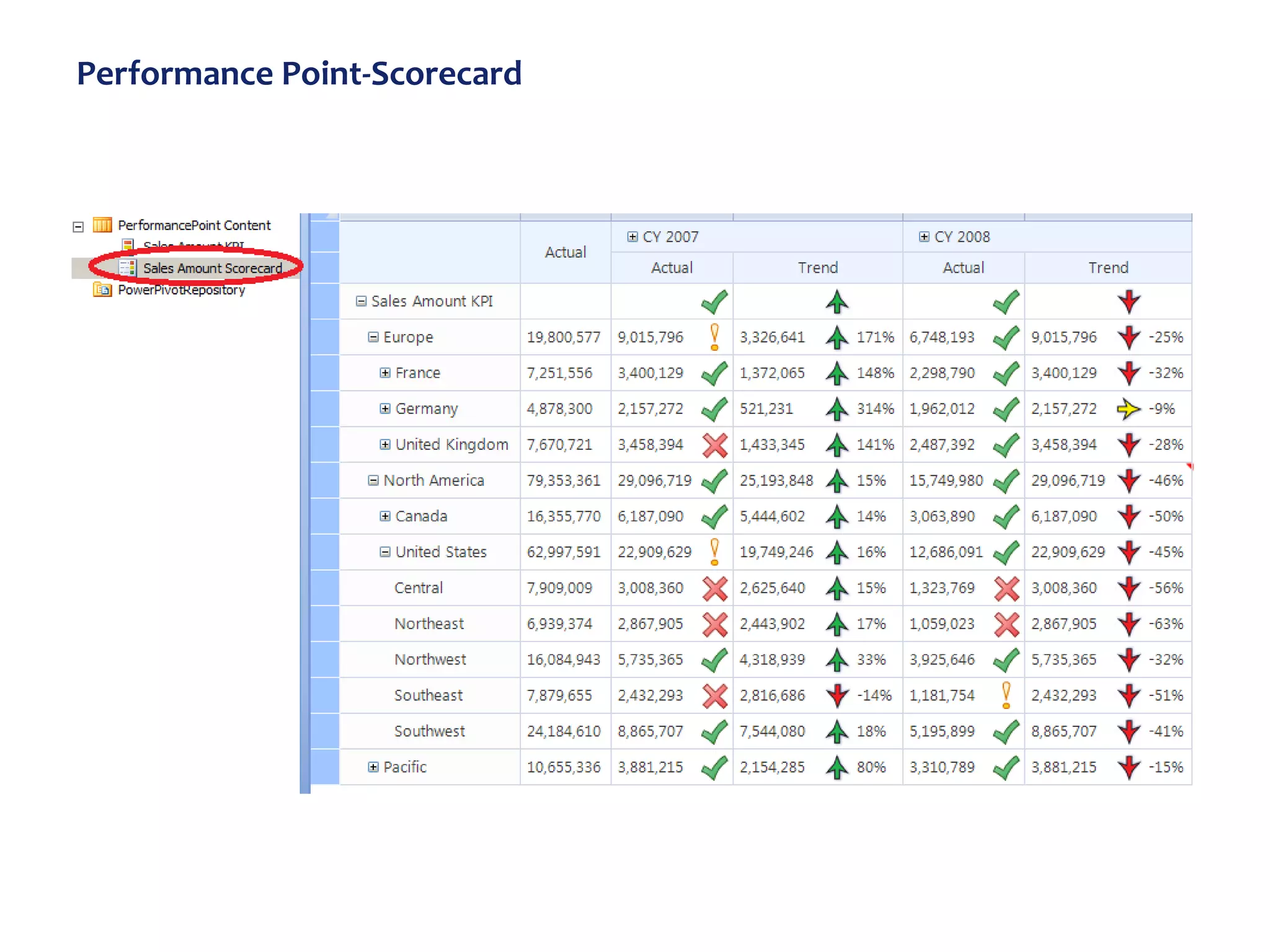
Task: Click Germany CY 2008 yellow sideways trend arrow
Action: pos(1129,409)
